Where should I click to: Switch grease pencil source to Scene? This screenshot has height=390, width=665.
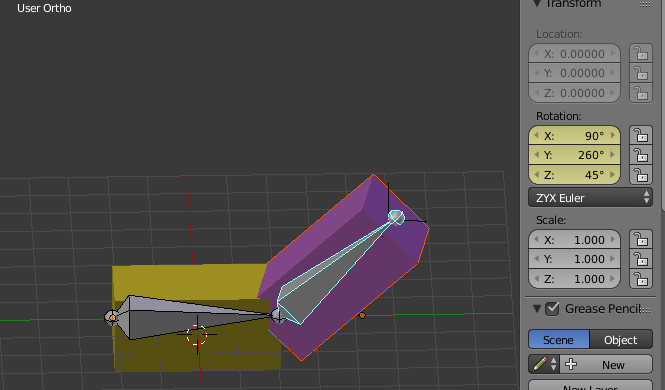point(559,340)
